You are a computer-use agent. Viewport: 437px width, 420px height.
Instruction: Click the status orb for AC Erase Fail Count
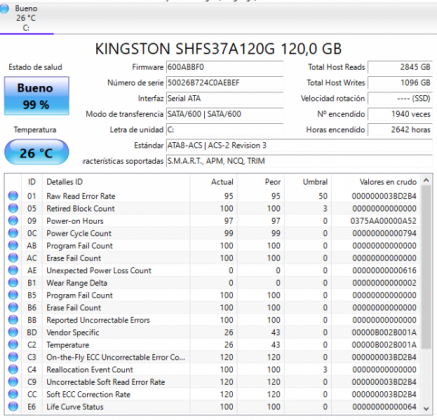coord(13,258)
